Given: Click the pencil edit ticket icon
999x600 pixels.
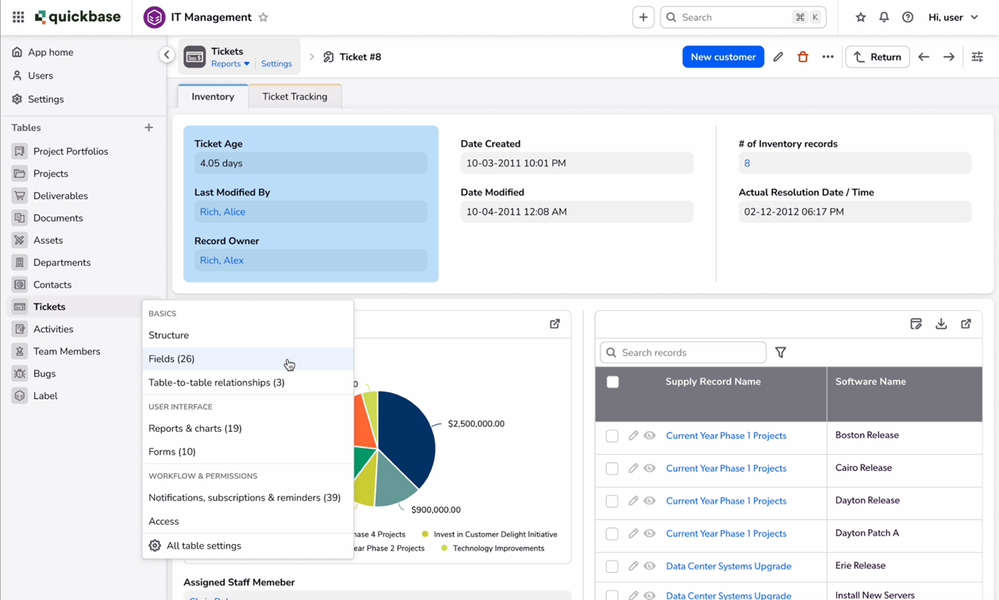Looking at the screenshot, I should pyautogui.click(x=778, y=57).
